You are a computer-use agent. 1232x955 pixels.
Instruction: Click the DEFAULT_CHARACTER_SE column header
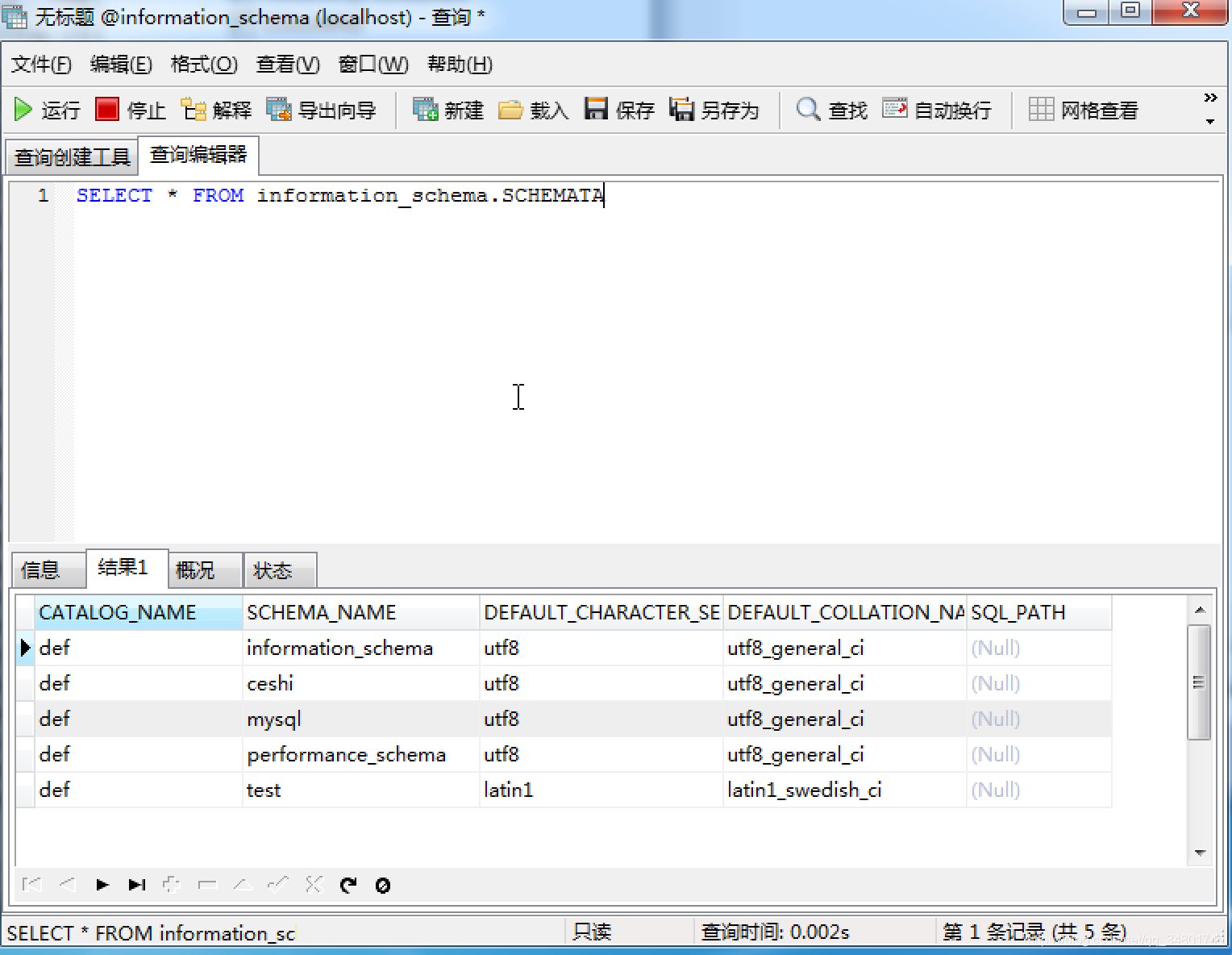pos(601,612)
